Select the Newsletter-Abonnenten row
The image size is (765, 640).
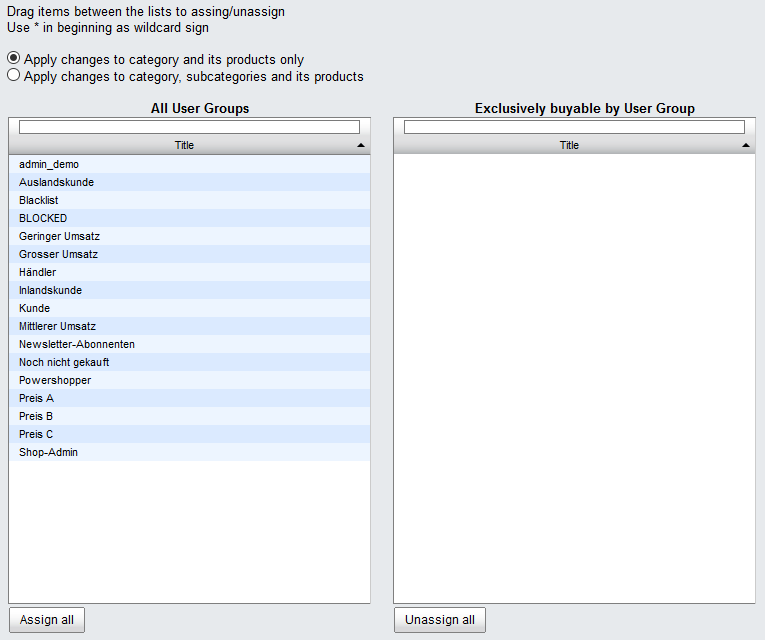pyautogui.click(x=189, y=345)
